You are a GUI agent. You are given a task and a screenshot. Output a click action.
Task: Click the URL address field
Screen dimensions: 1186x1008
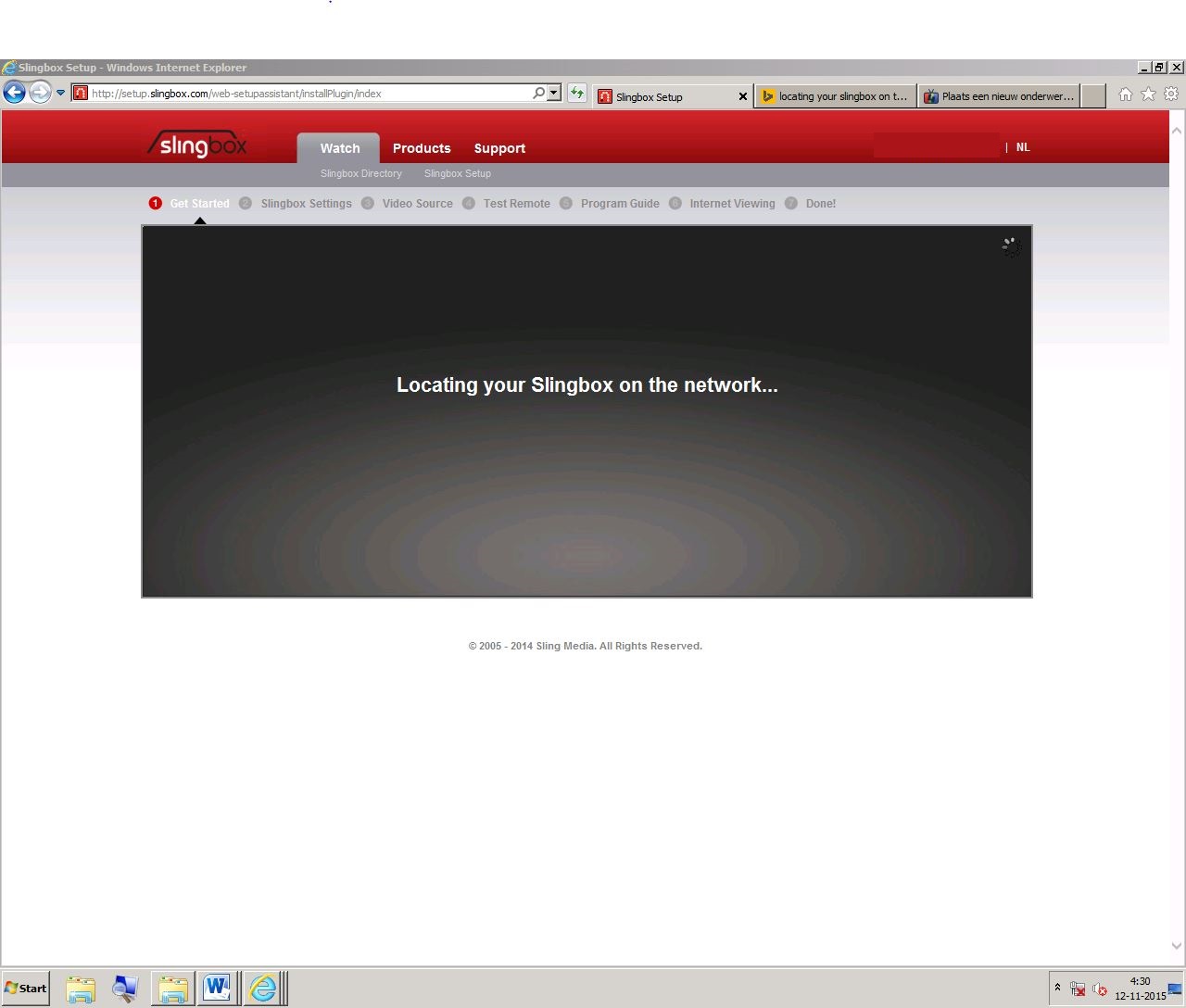coord(306,94)
